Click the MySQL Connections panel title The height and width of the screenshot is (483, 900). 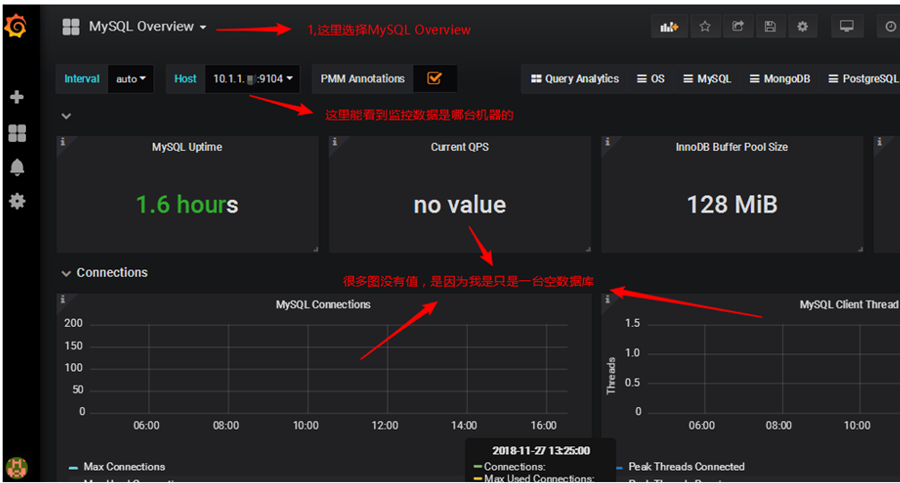323,304
